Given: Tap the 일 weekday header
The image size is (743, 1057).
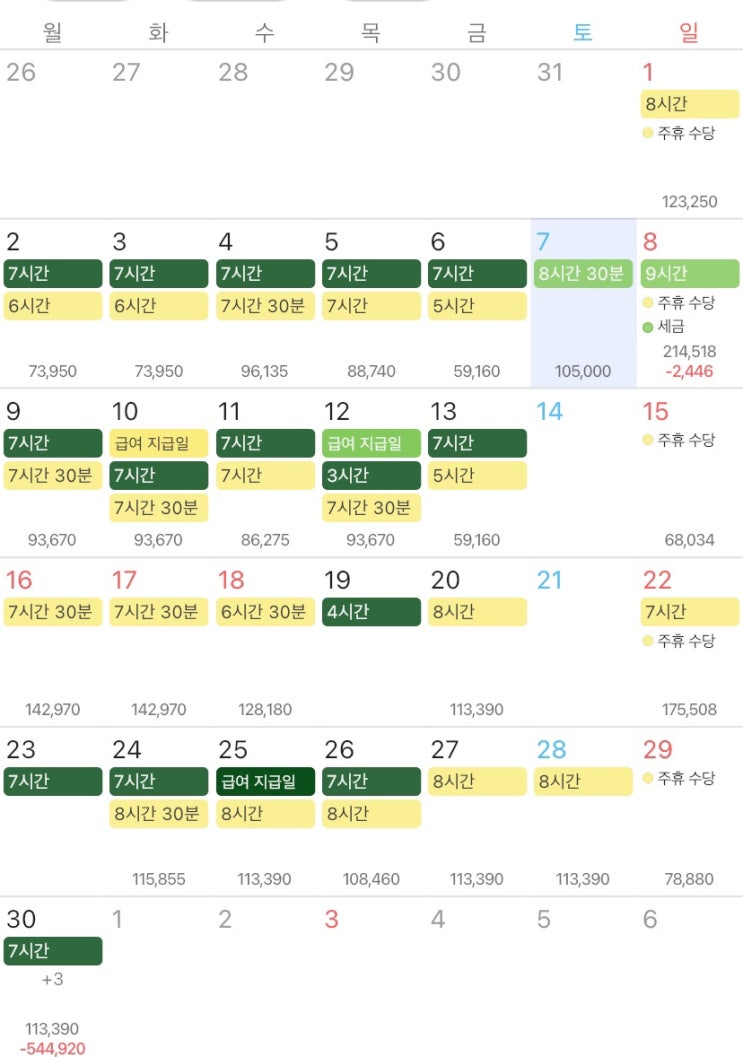Looking at the screenshot, I should point(689,32).
